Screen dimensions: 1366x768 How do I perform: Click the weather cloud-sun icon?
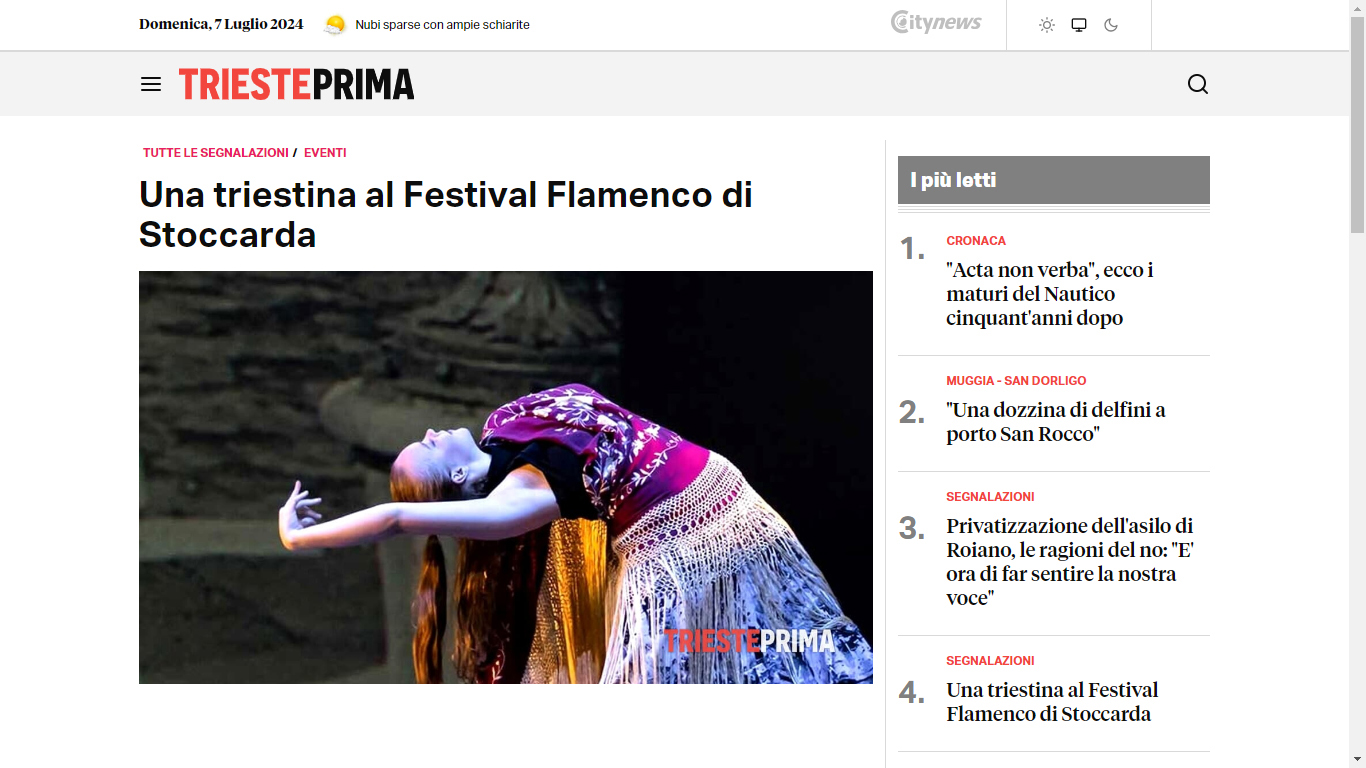tap(335, 25)
